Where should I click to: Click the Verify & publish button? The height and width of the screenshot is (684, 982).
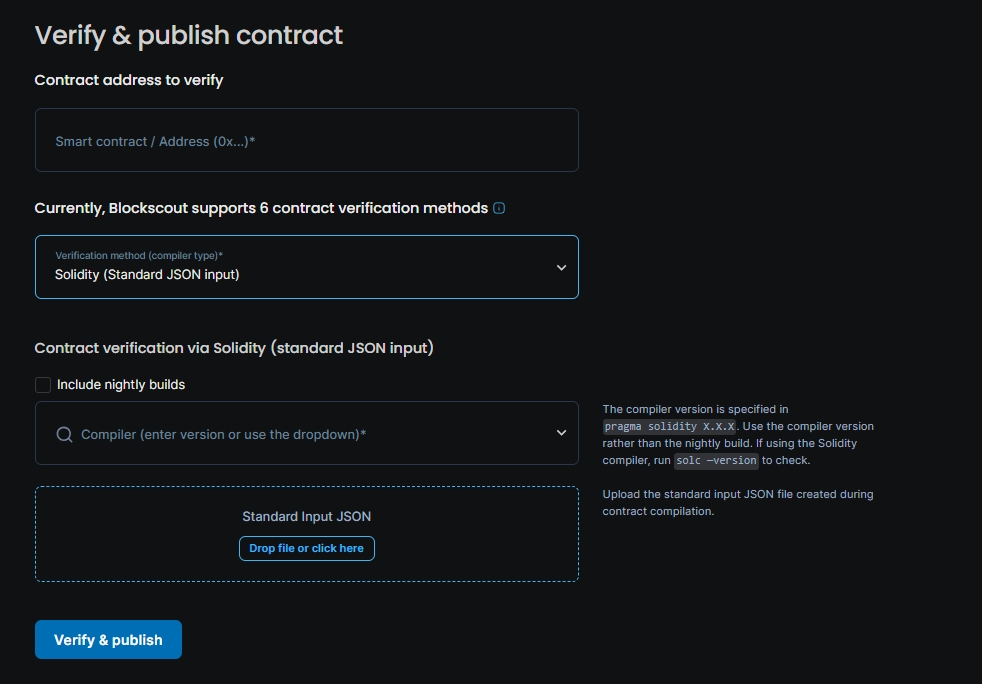(x=108, y=640)
